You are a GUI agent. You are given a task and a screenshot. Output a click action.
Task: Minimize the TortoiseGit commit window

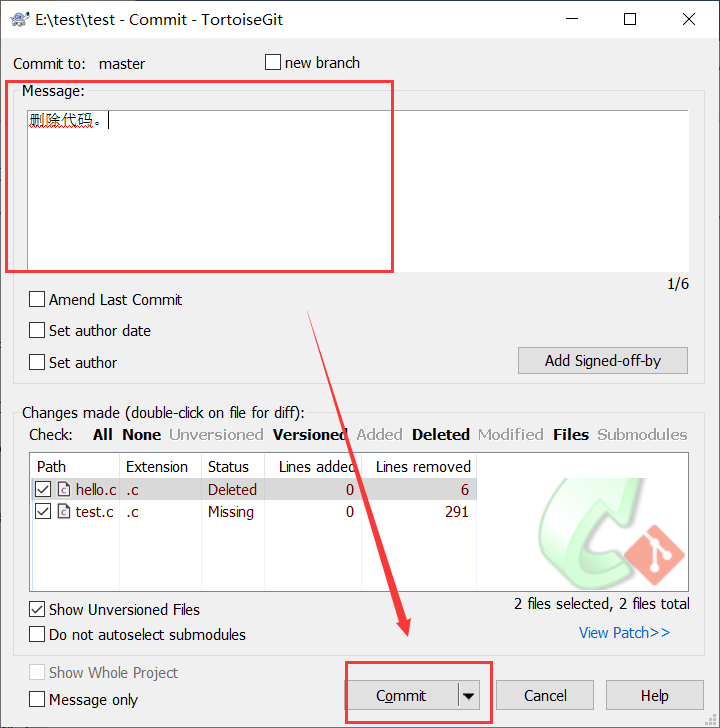click(572, 19)
